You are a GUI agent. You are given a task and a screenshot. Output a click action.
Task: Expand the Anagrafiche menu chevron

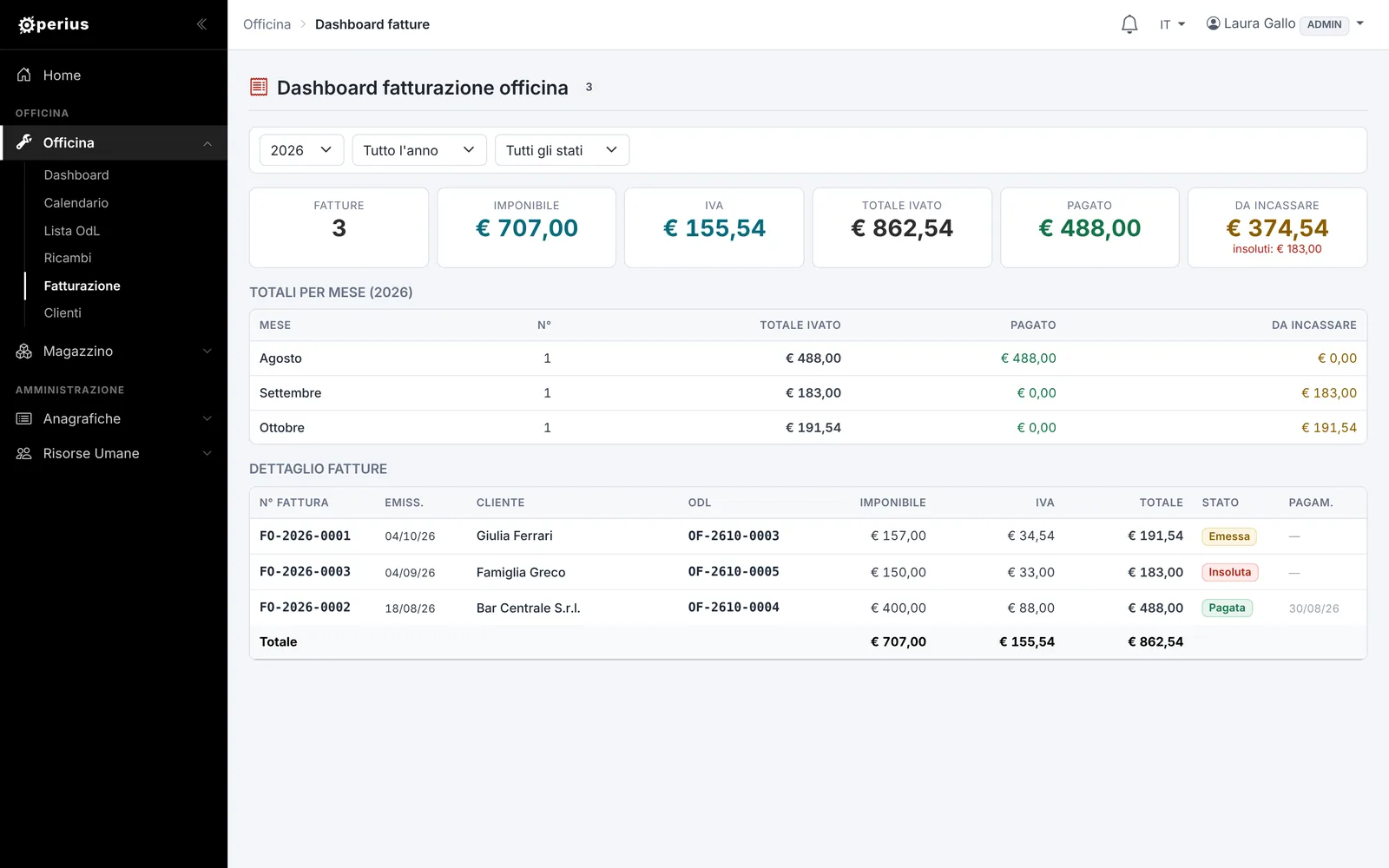tap(207, 418)
